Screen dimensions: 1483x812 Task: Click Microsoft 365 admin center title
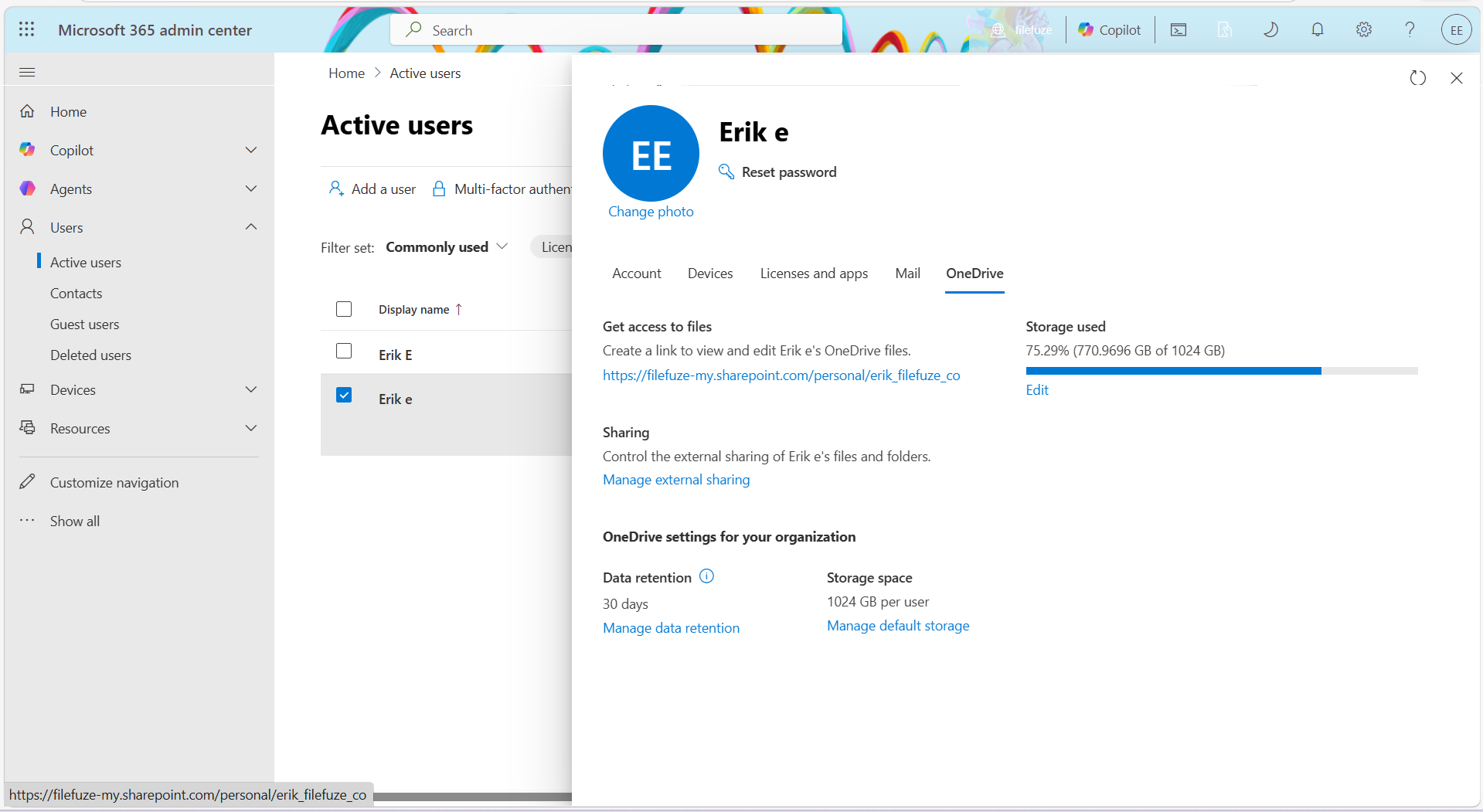pos(155,30)
